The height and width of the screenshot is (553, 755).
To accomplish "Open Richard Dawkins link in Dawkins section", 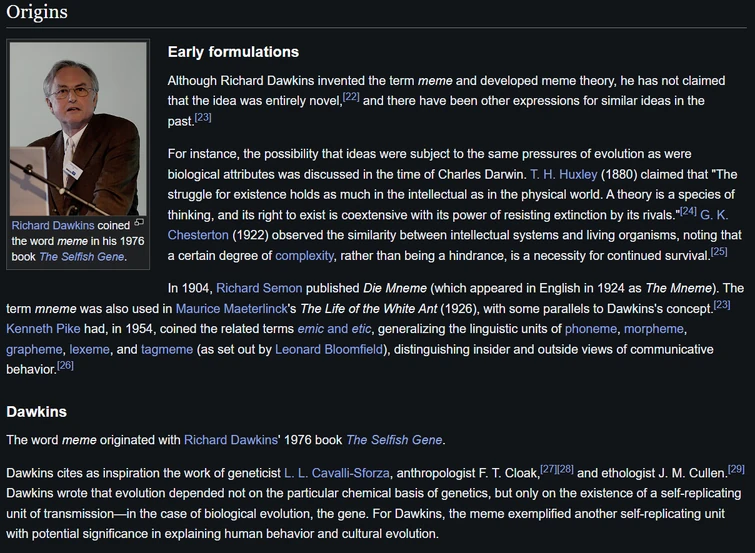I will [231, 440].
